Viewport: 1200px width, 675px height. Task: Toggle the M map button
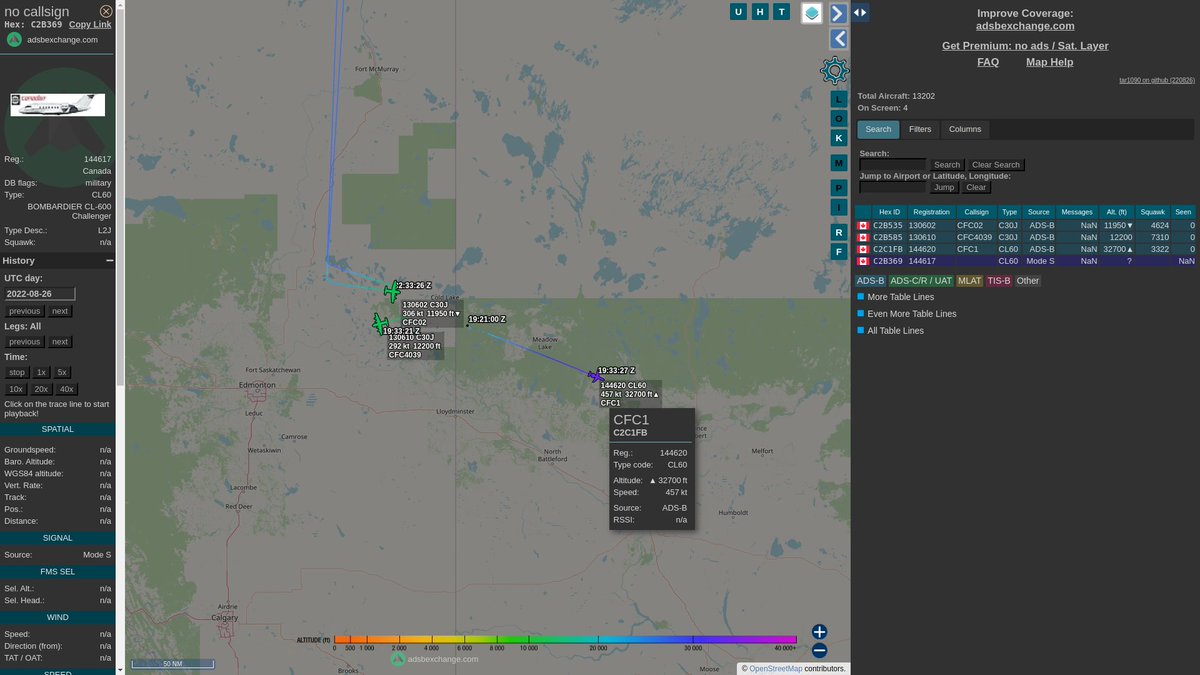point(839,163)
